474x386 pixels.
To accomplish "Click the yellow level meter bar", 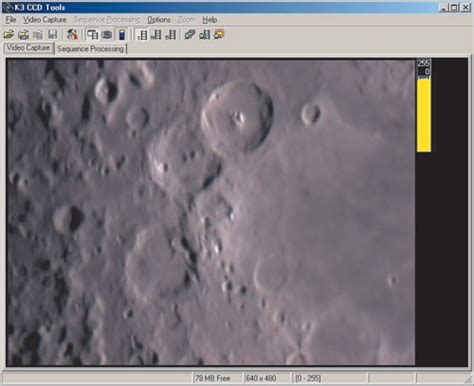I will point(424,114).
